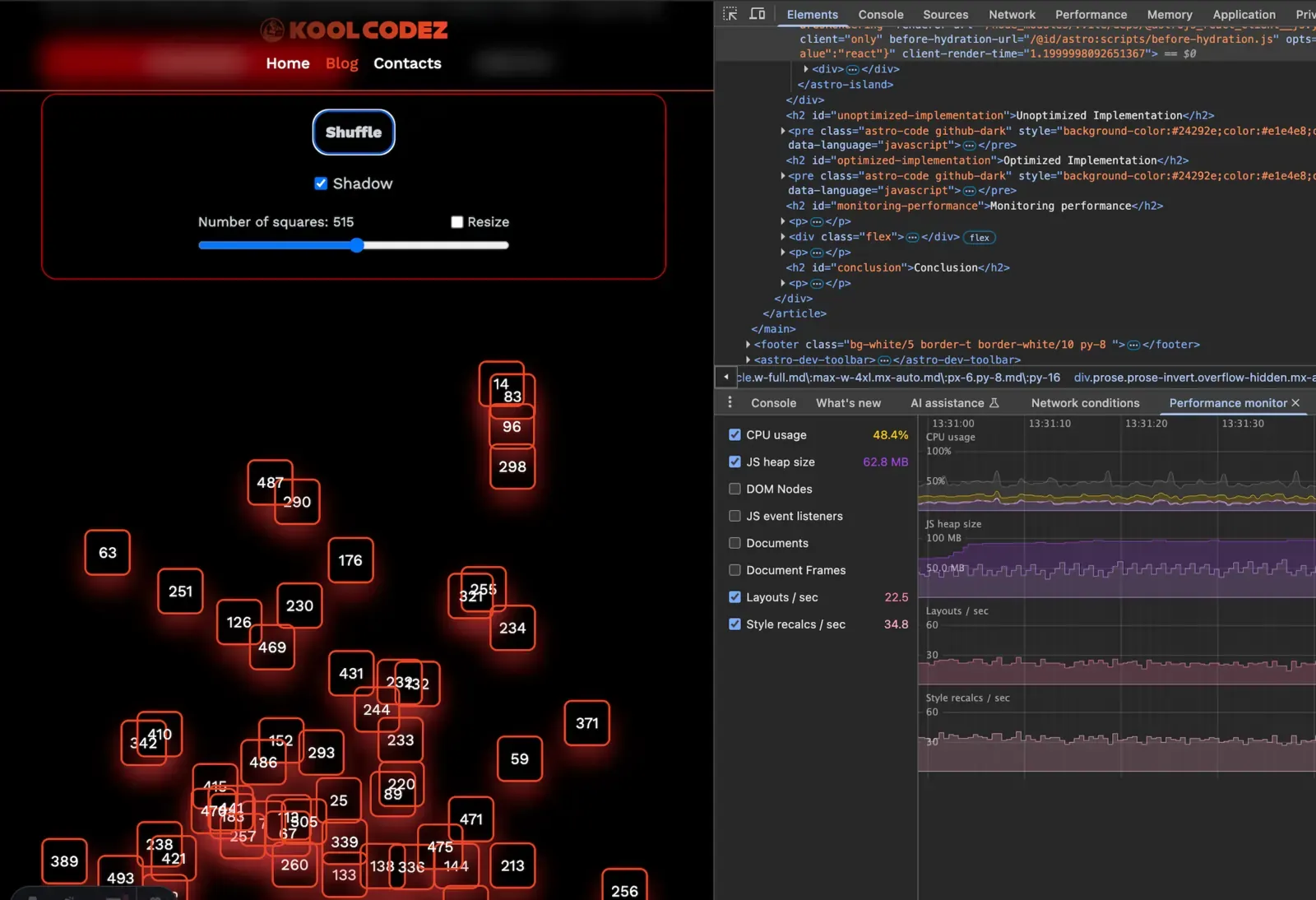This screenshot has height=900, width=1316.
Task: Click the AI assistance flask icon
Action: point(993,403)
